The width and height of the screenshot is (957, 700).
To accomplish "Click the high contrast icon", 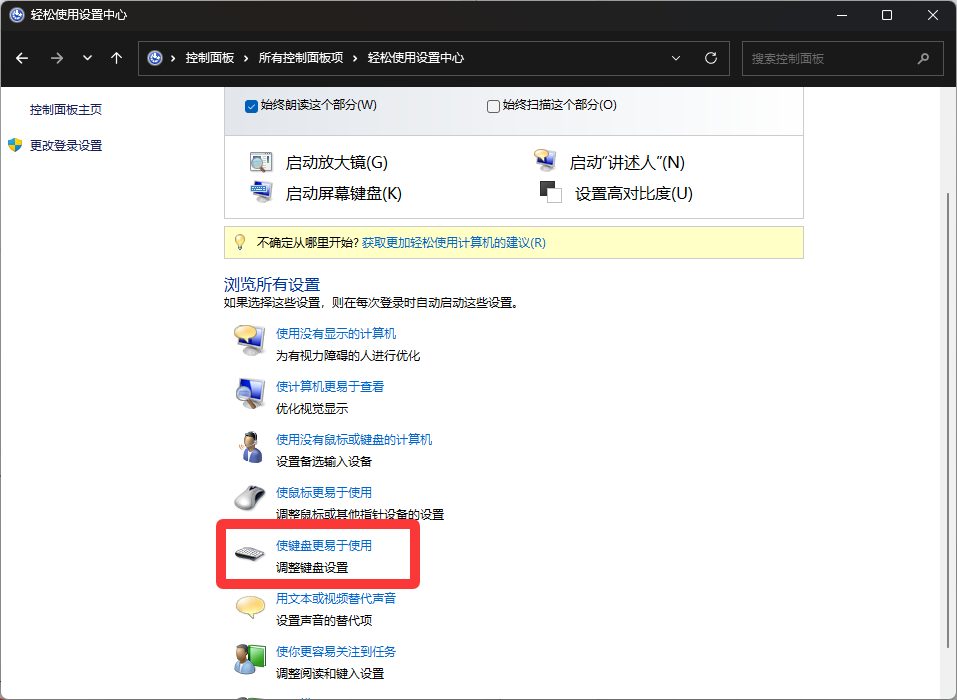I will coord(551,192).
